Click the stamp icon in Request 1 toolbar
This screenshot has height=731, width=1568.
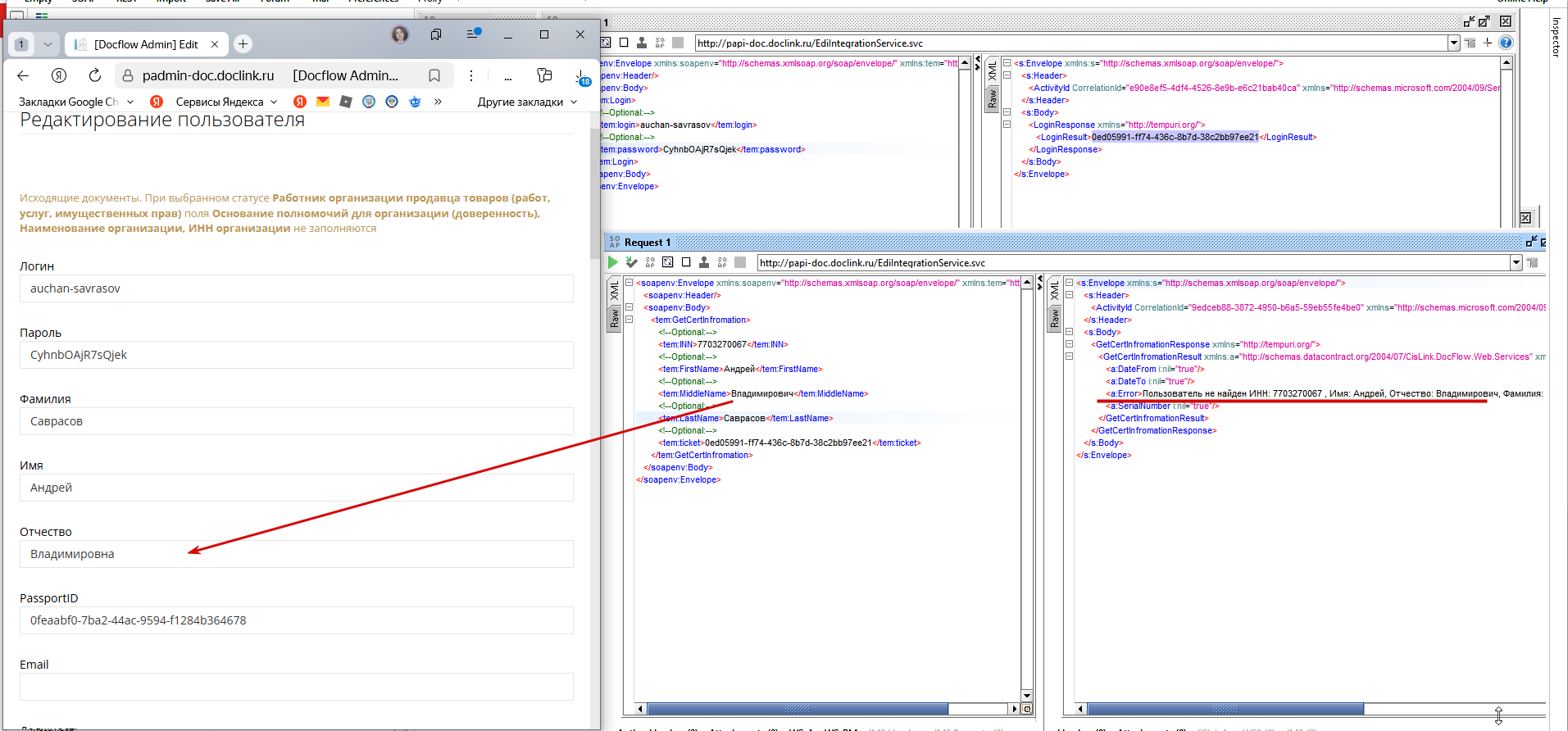[x=704, y=262]
